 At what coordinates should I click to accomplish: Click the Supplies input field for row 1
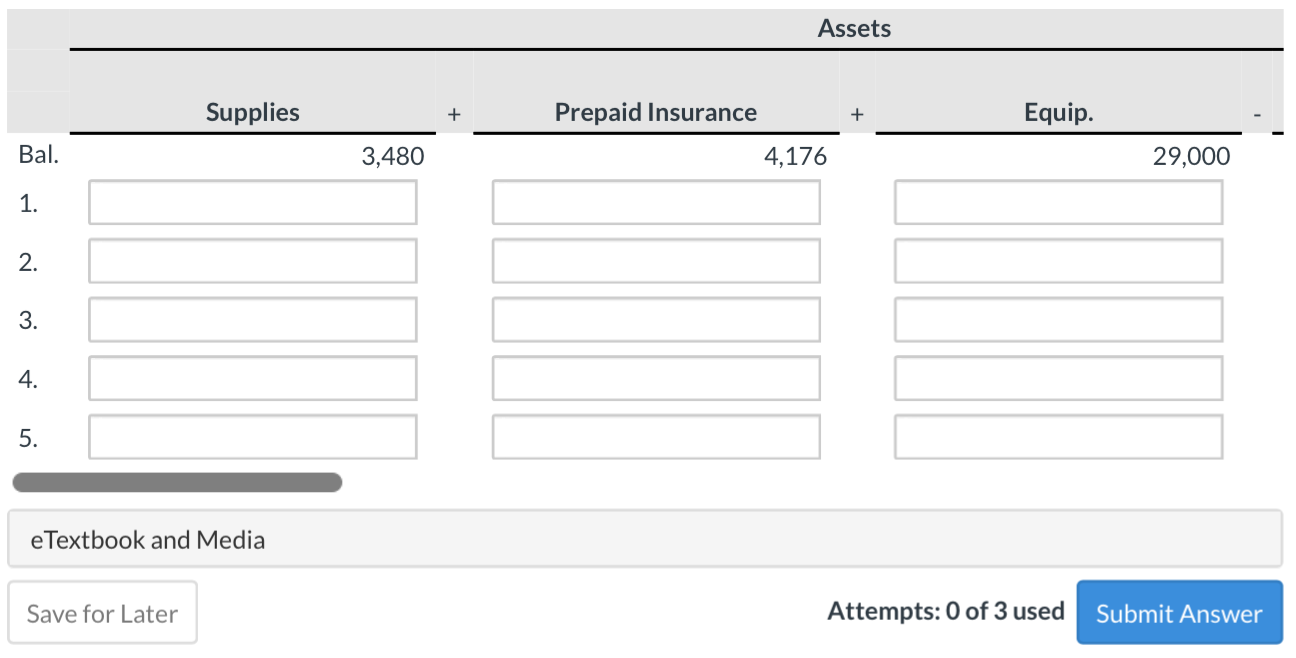pyautogui.click(x=252, y=202)
